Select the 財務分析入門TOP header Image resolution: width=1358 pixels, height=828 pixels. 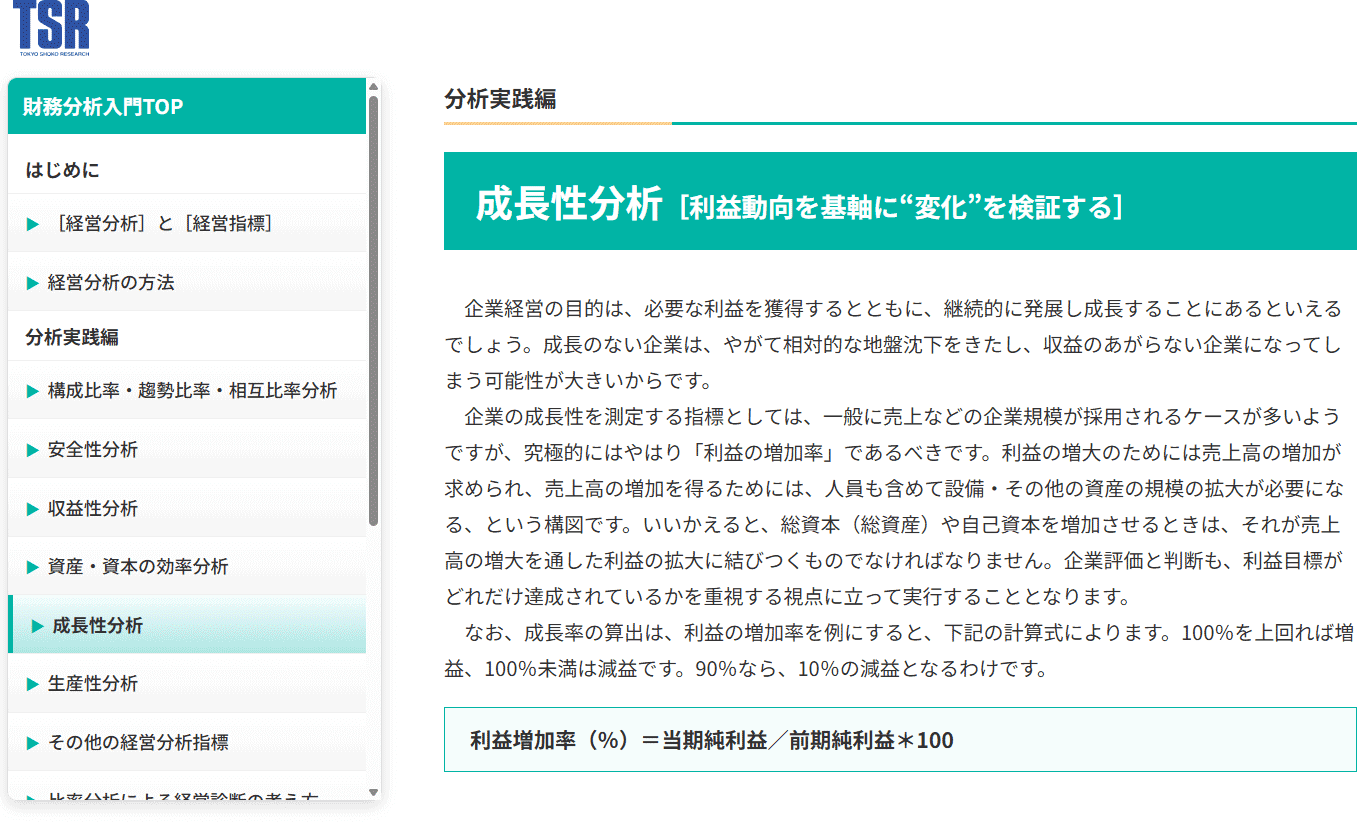tap(100, 106)
